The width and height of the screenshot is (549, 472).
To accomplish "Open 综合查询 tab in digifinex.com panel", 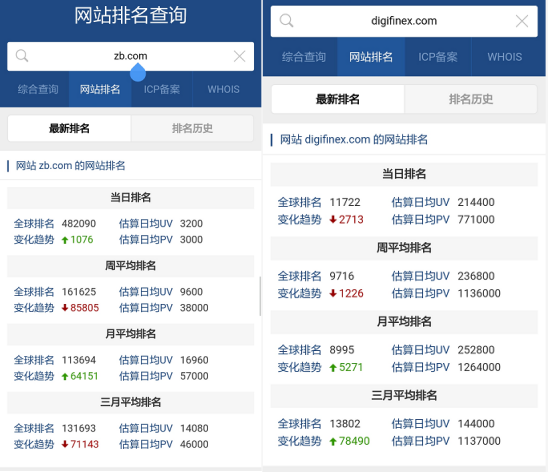I will click(x=304, y=57).
